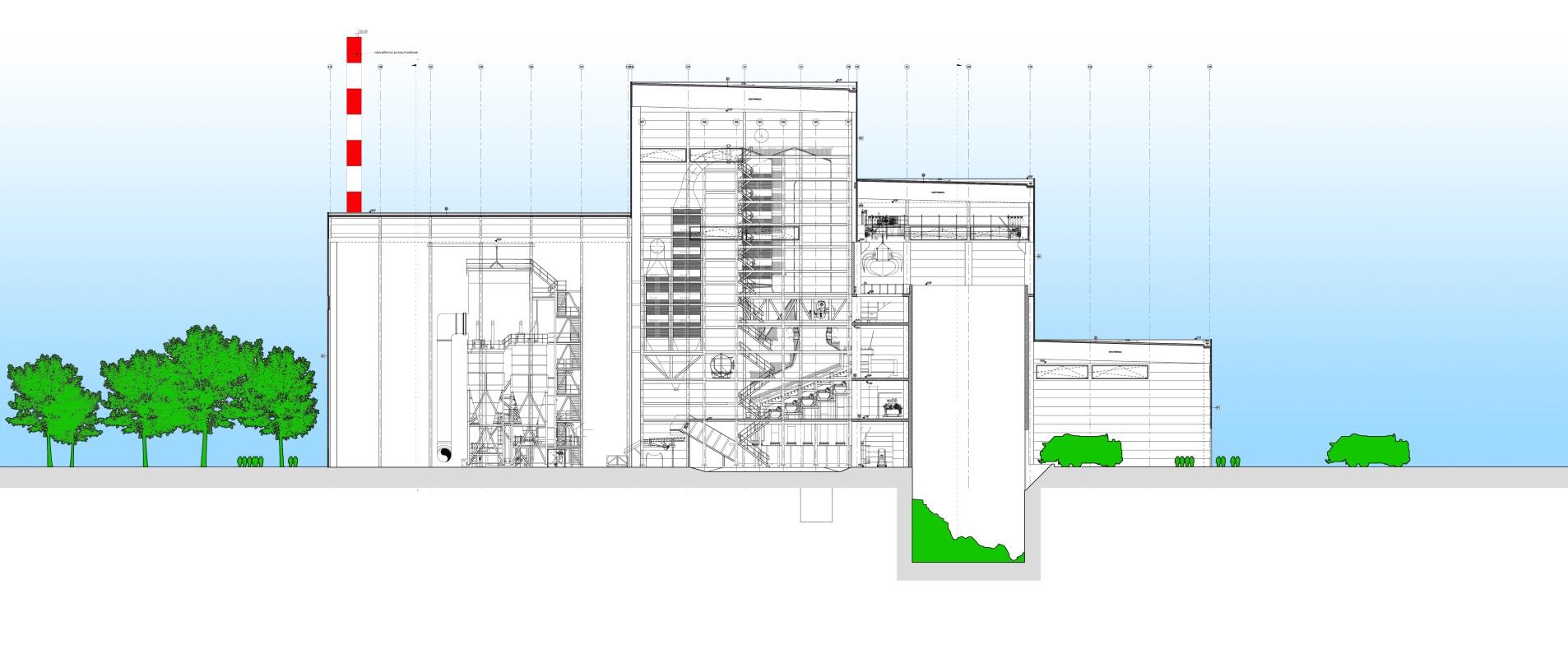Select the tall vertical vessel with rounded top
Image resolution: width=1568 pixels, height=654 pixels.
(x=451, y=378)
